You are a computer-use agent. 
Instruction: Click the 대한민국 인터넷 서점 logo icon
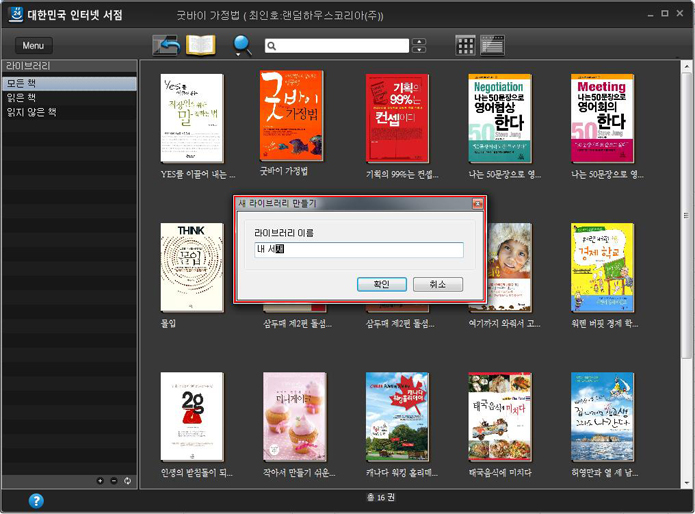pos(16,14)
